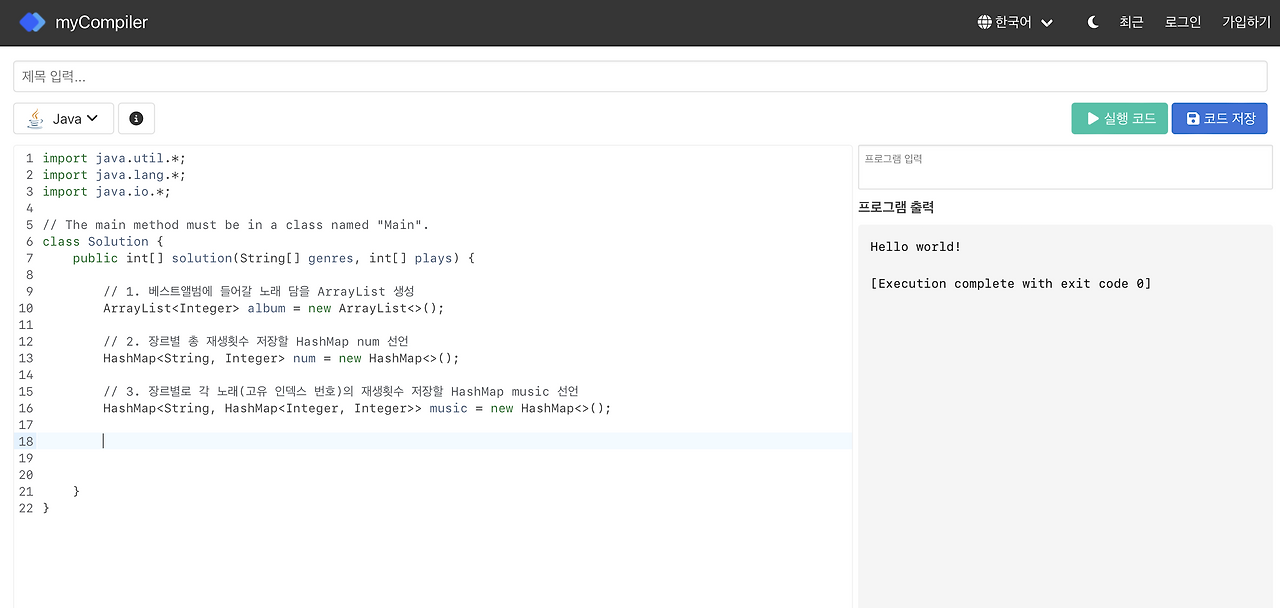Viewport: 1280px width, 608px height.
Task: Expand the chevron next to 한국어
Action: [1046, 22]
